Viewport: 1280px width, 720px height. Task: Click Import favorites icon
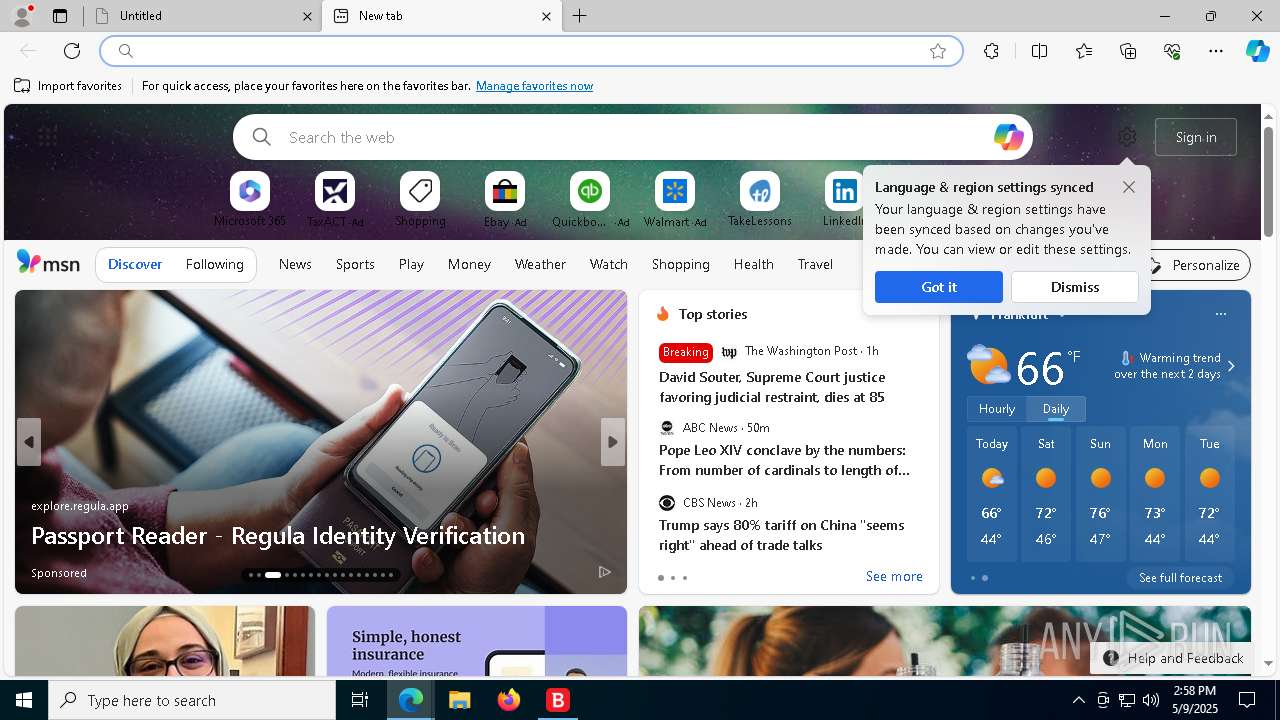[x=22, y=86]
